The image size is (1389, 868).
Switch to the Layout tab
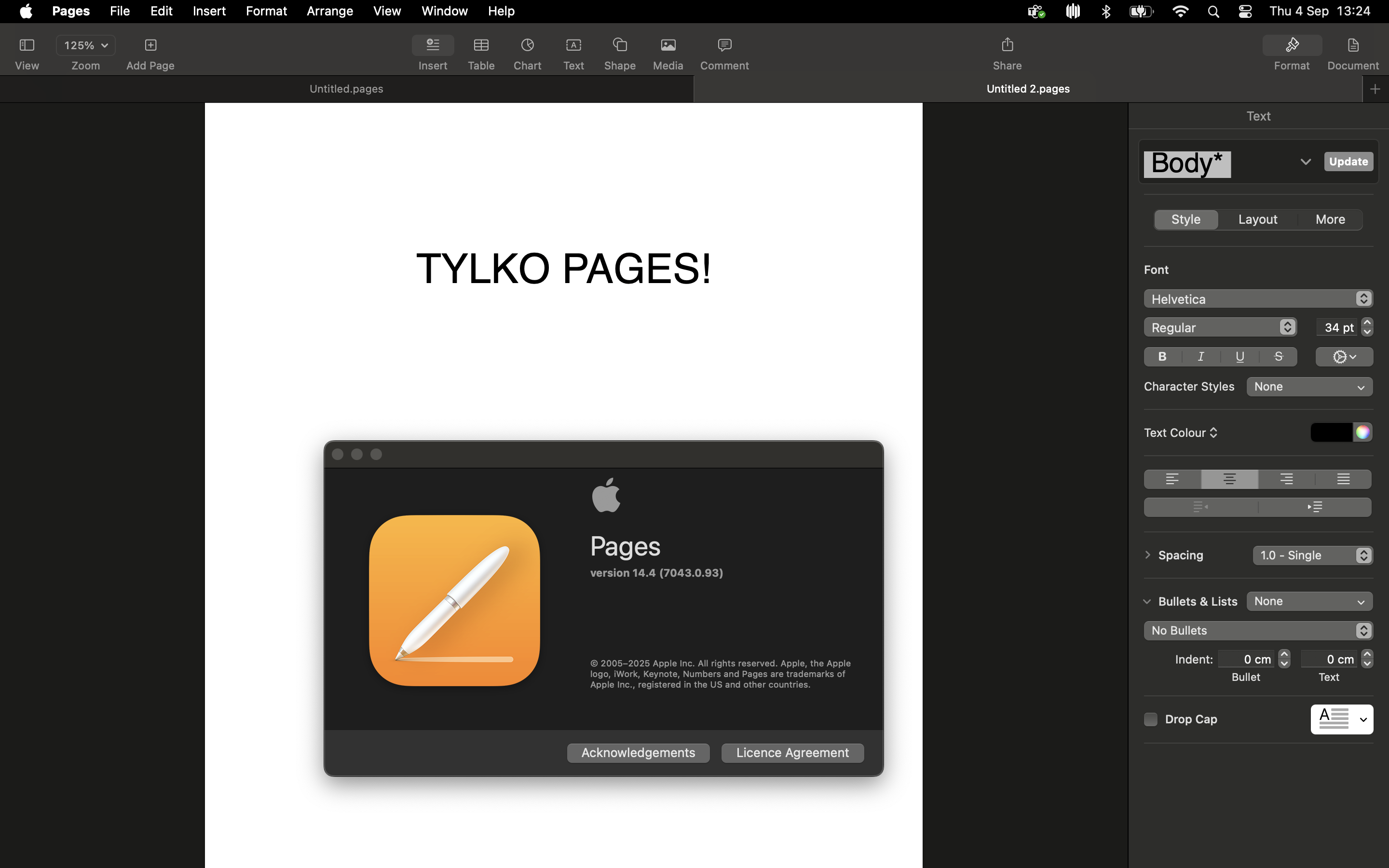point(1257,219)
